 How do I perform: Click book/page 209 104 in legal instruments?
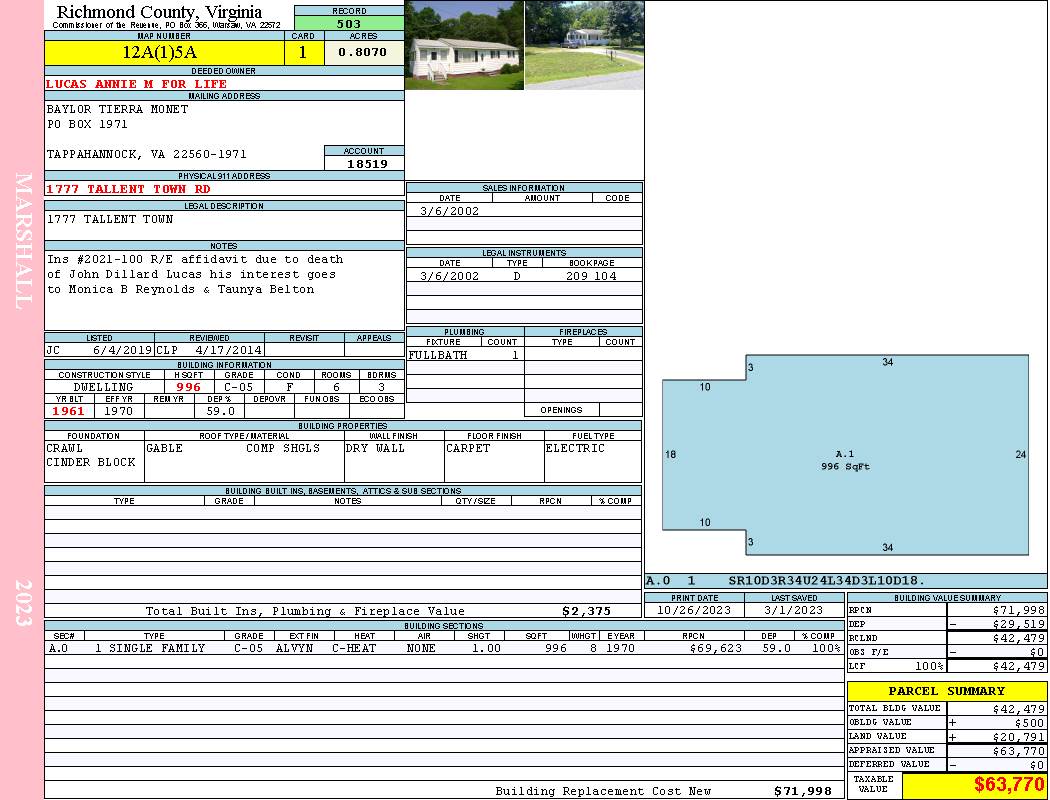point(591,276)
